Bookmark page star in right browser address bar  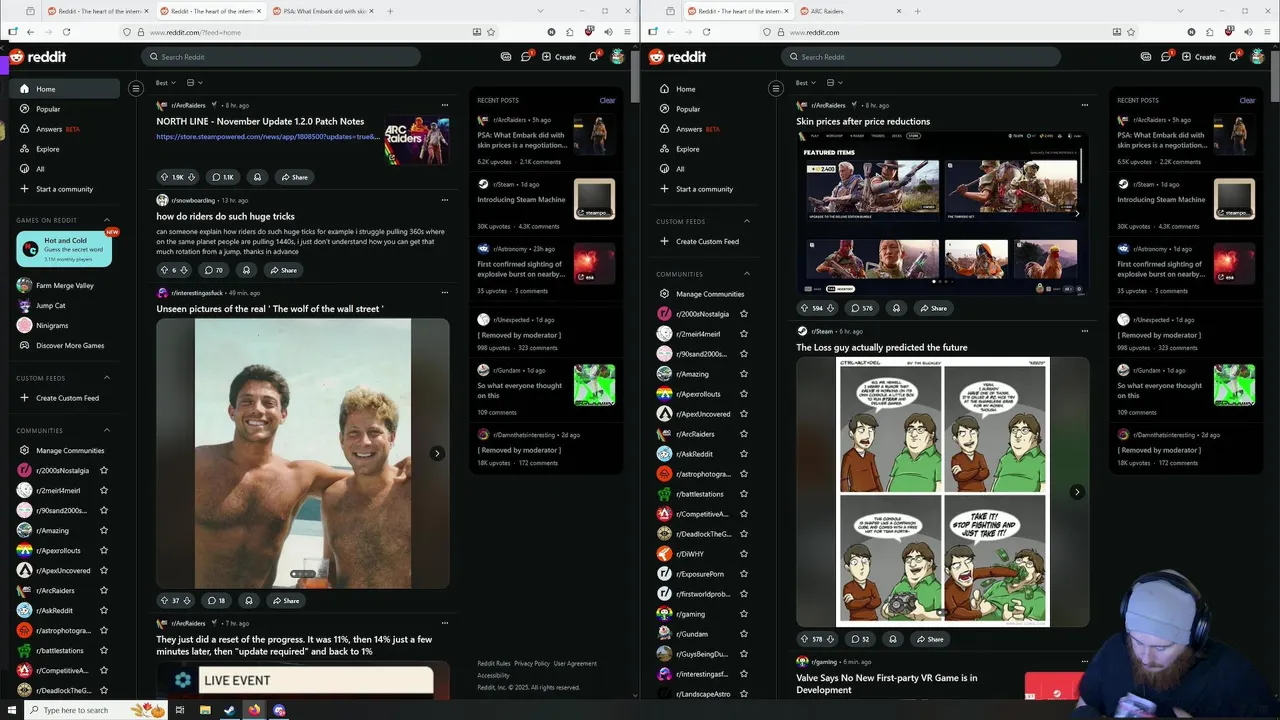(1131, 32)
